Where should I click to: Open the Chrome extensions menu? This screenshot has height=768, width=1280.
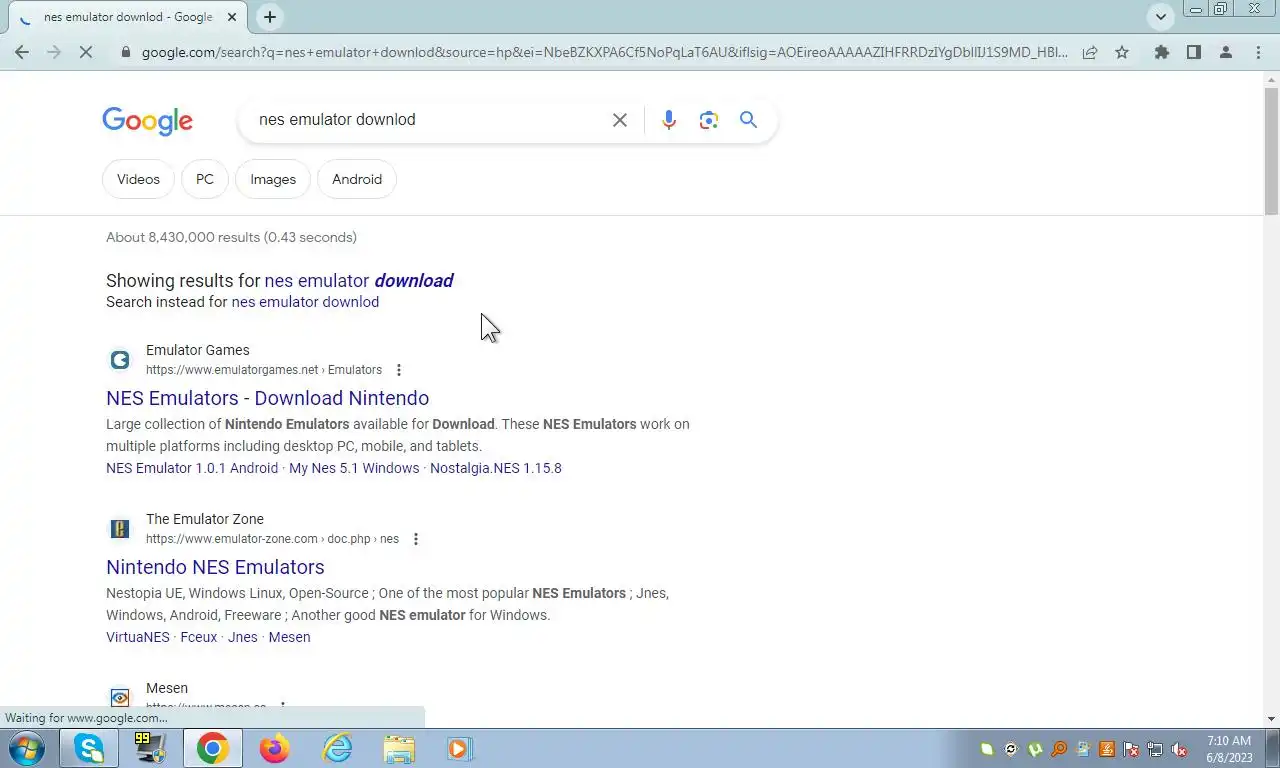point(1162,52)
